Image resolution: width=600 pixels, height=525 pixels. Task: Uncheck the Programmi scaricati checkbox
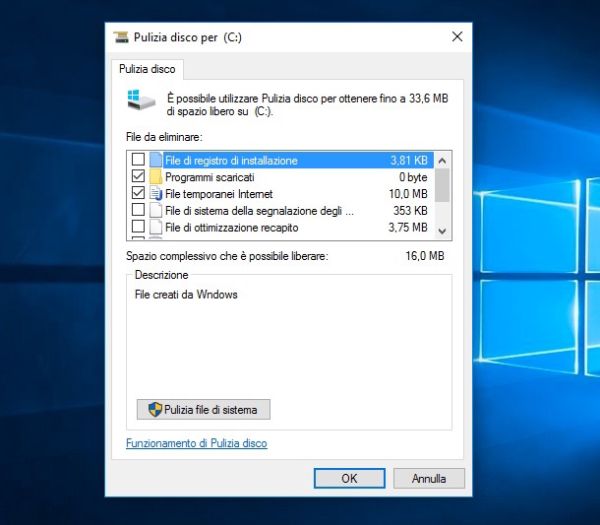138,176
